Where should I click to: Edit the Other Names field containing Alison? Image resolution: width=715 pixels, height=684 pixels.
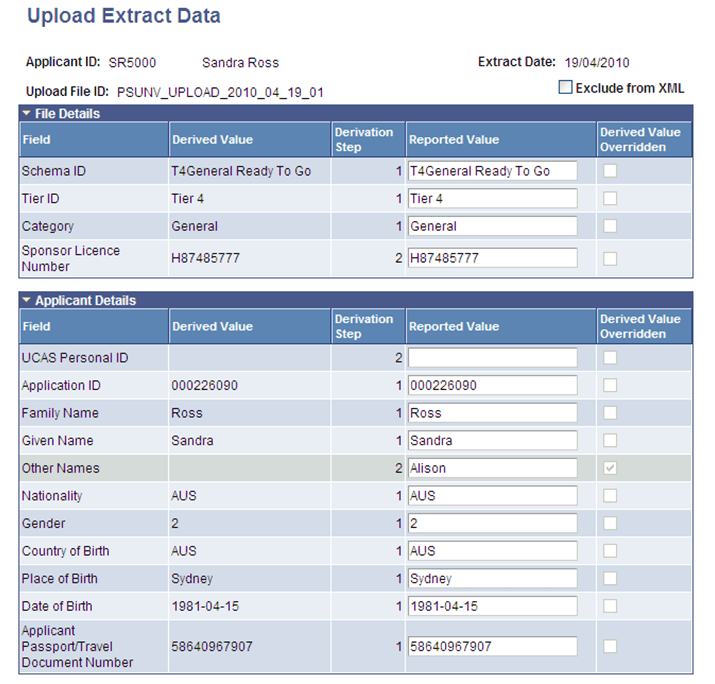coord(492,468)
